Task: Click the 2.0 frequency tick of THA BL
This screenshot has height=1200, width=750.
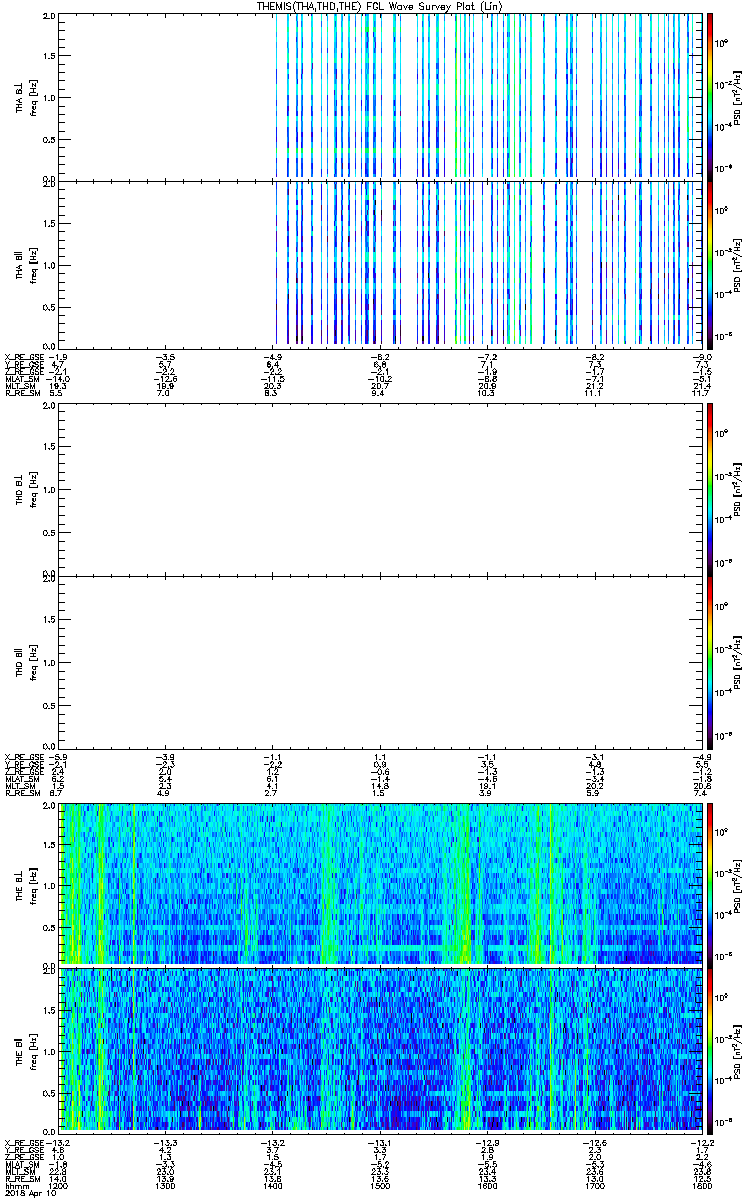Action: [49, 17]
